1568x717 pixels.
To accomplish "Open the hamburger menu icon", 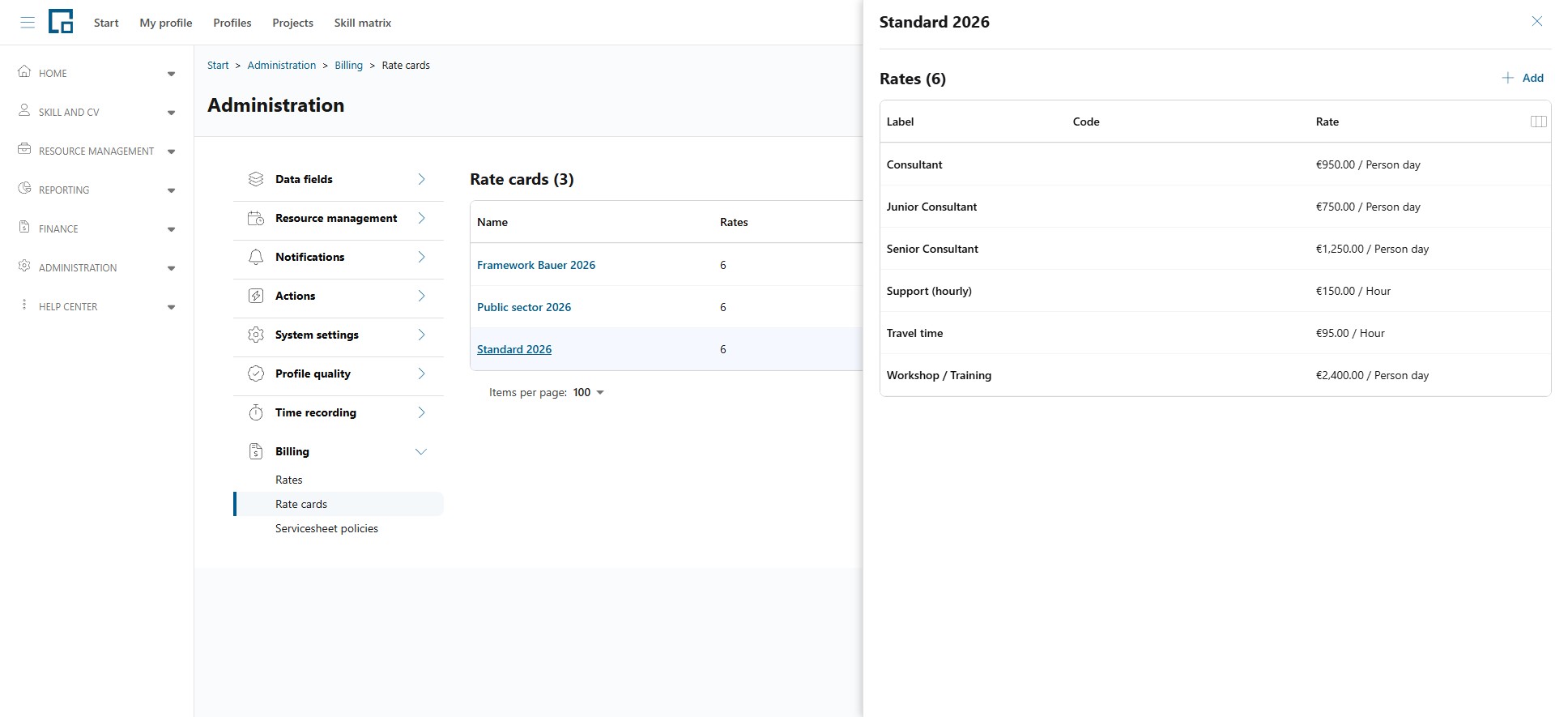I will pyautogui.click(x=28, y=23).
